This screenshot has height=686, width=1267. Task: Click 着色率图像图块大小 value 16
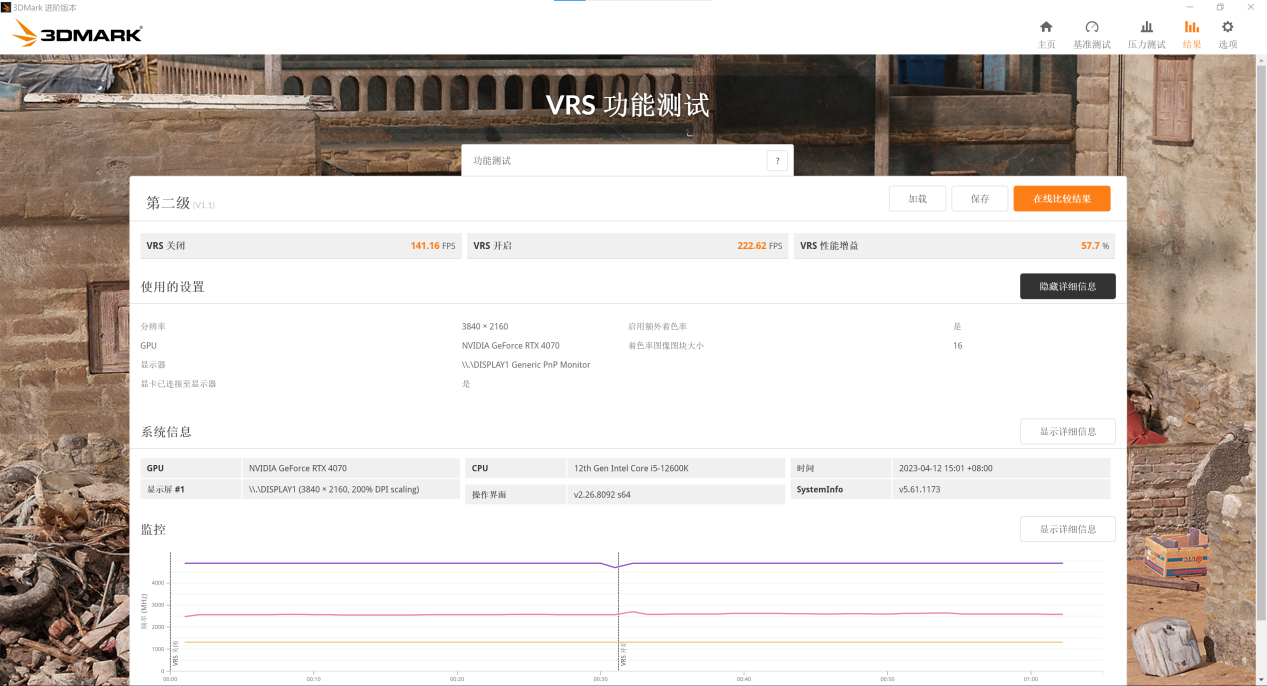click(x=957, y=346)
